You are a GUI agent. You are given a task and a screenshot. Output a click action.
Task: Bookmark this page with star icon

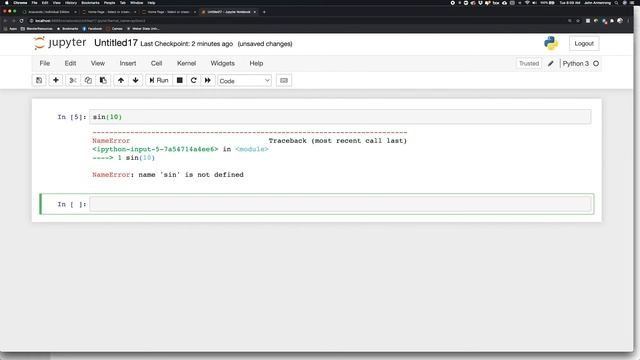(x=578, y=20)
